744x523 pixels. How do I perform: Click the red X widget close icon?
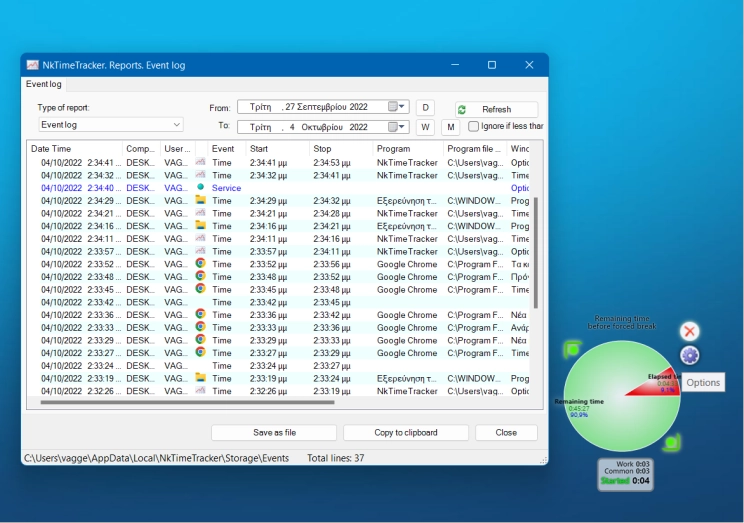tap(689, 331)
